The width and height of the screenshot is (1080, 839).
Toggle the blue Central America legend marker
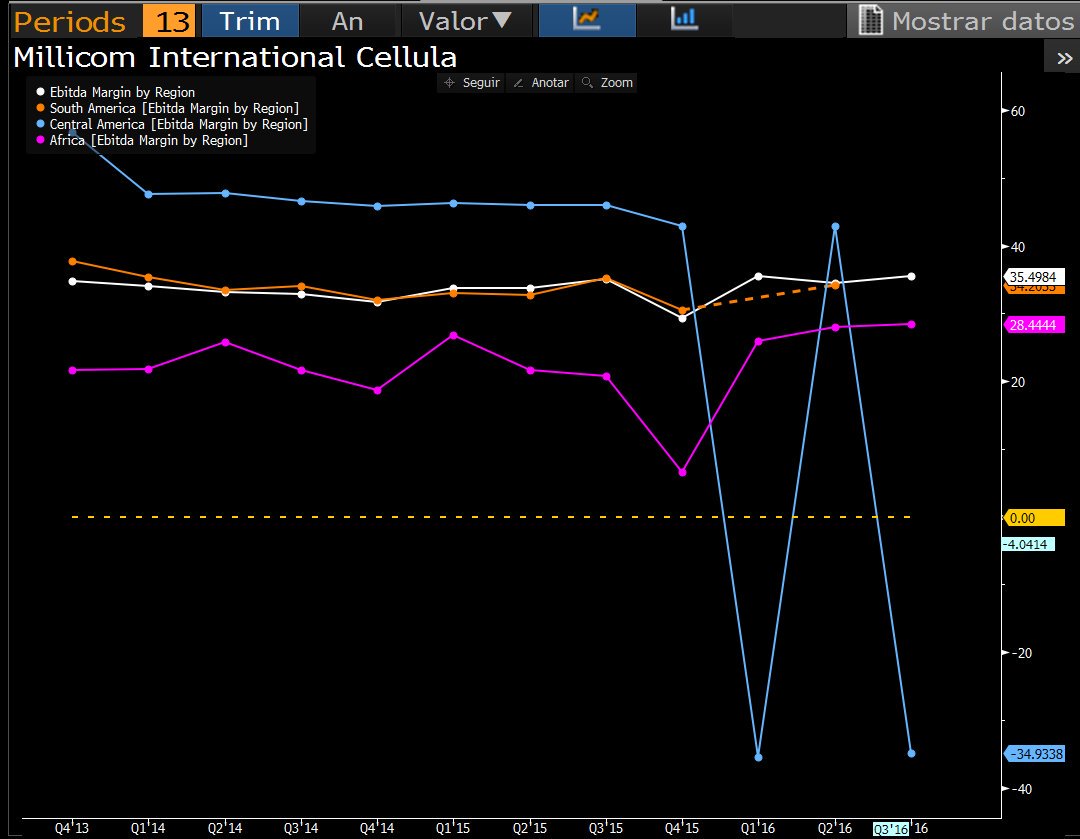pos(41,124)
